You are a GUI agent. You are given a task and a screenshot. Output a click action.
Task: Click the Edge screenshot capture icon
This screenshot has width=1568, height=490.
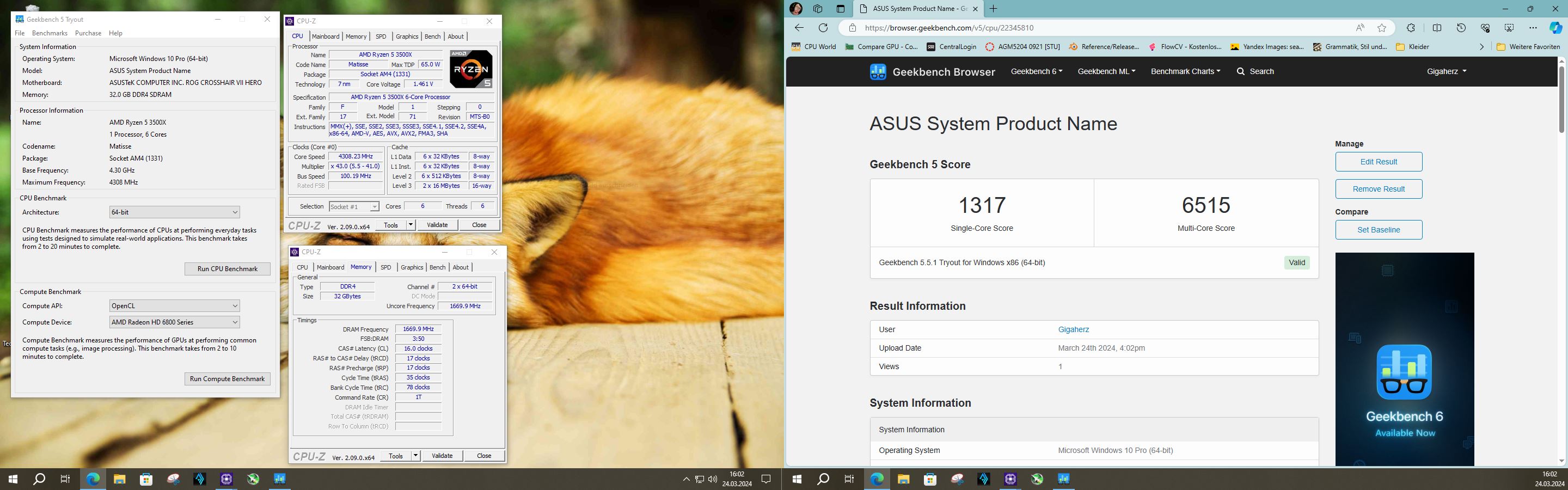[x=1509, y=27]
